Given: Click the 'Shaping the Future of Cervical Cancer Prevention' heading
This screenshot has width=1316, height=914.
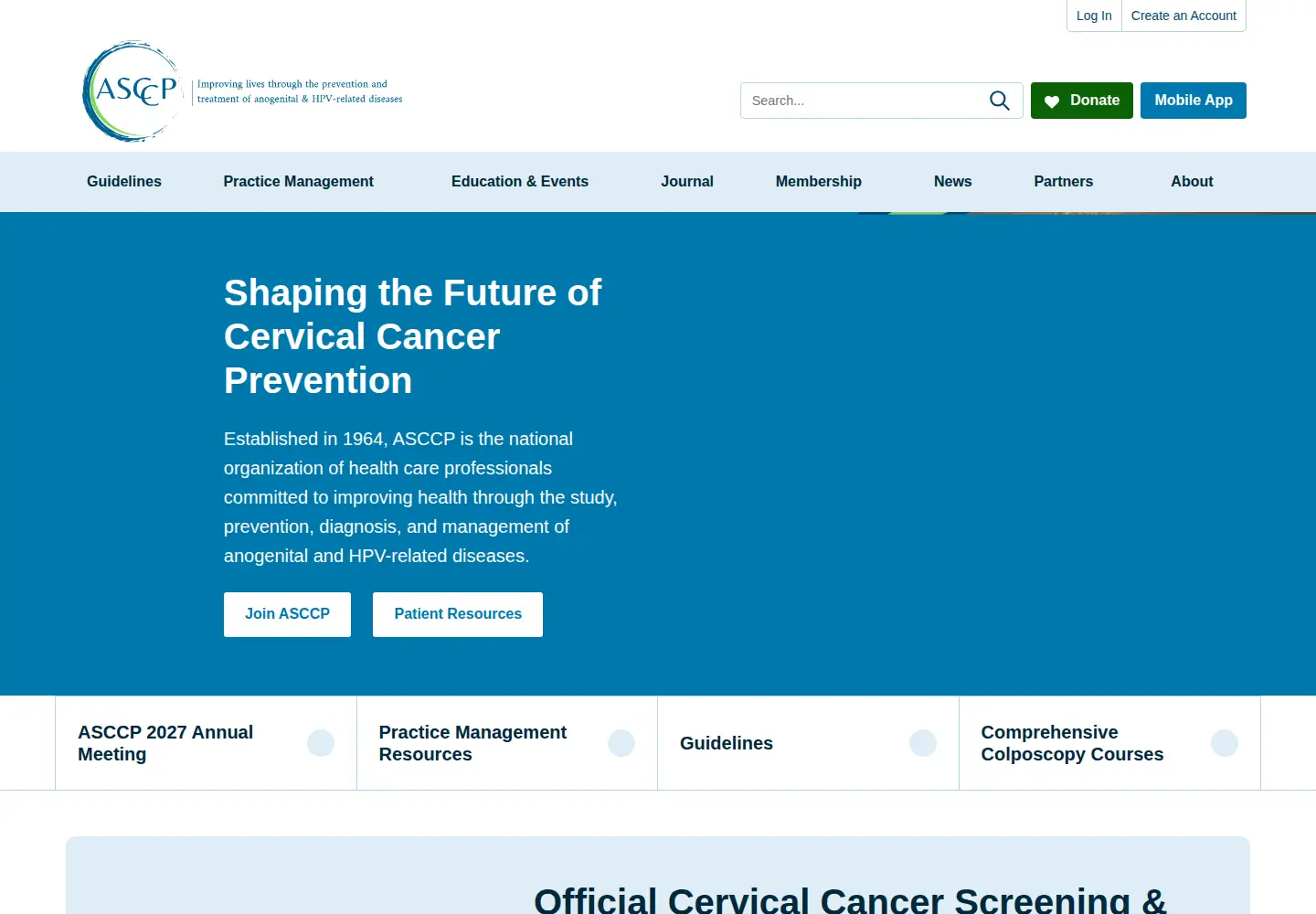Looking at the screenshot, I should point(413,336).
